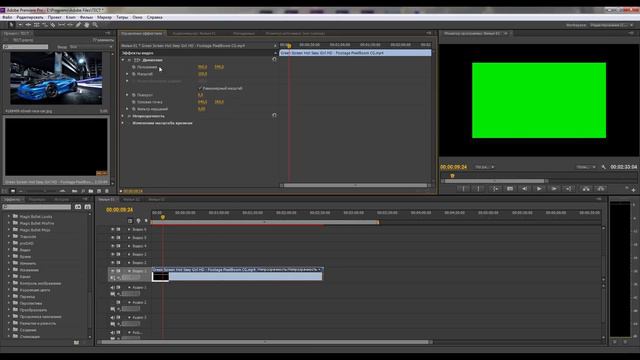
Task: Toggle Видео 4 track eye visibility
Action: tap(113, 246)
